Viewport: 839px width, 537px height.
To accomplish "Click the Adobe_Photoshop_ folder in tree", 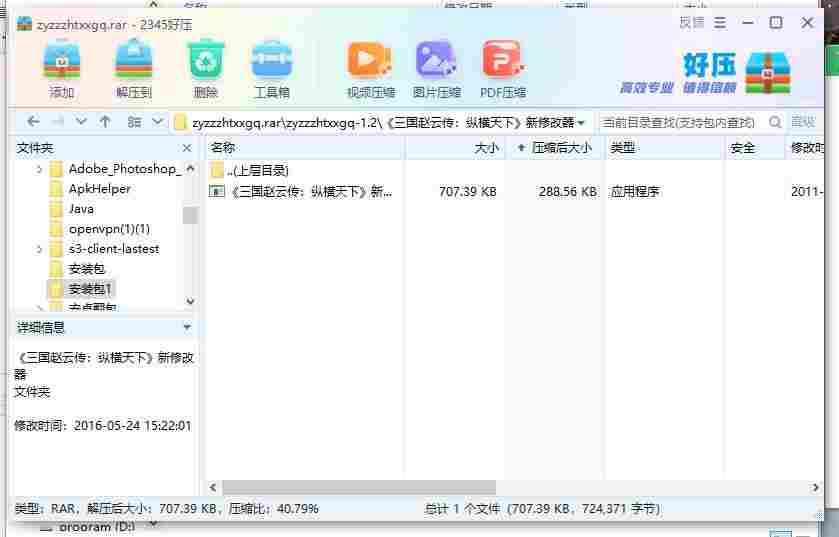I will 125,169.
